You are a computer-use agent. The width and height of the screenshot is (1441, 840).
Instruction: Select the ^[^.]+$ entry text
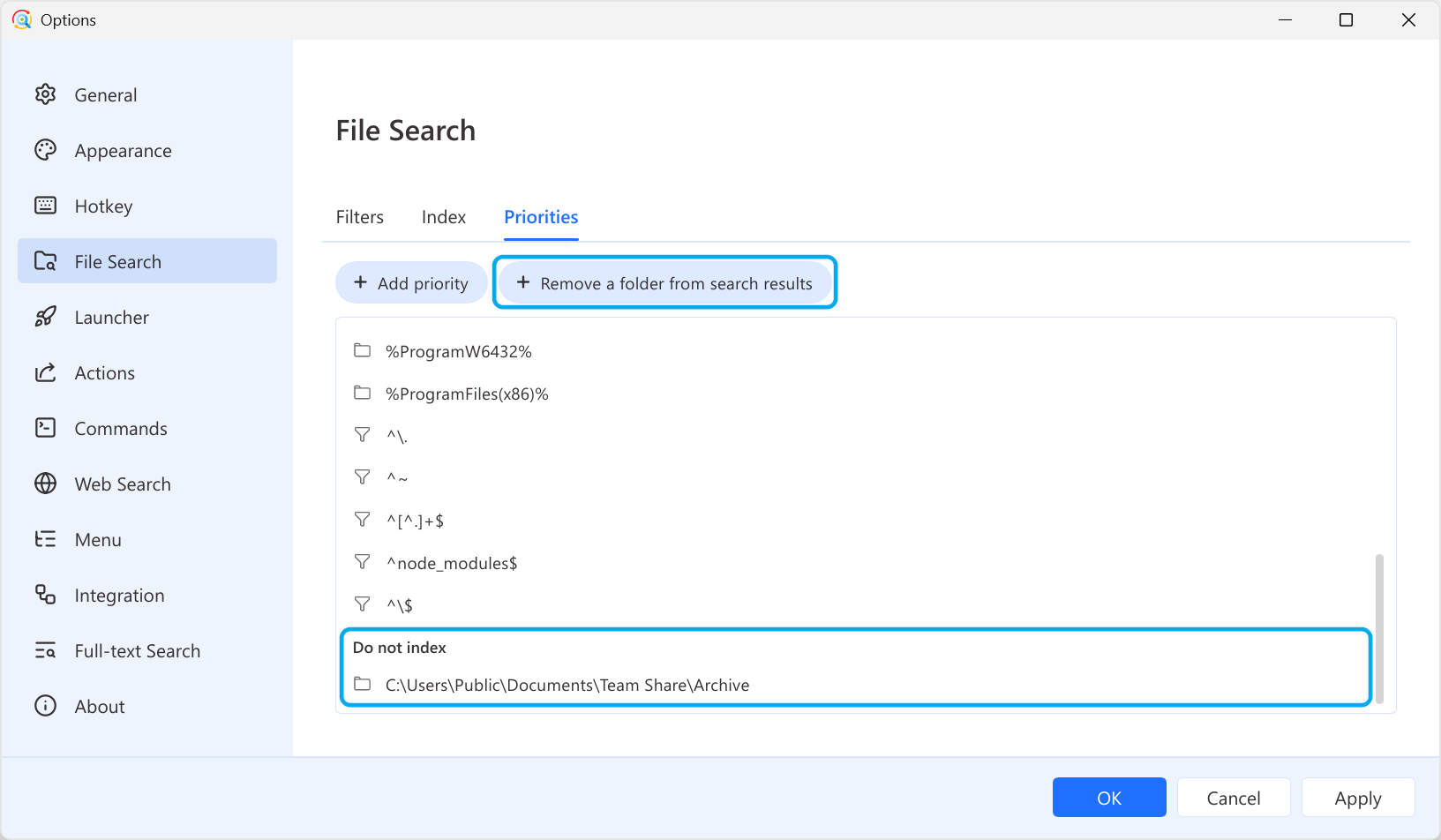[x=415, y=521]
